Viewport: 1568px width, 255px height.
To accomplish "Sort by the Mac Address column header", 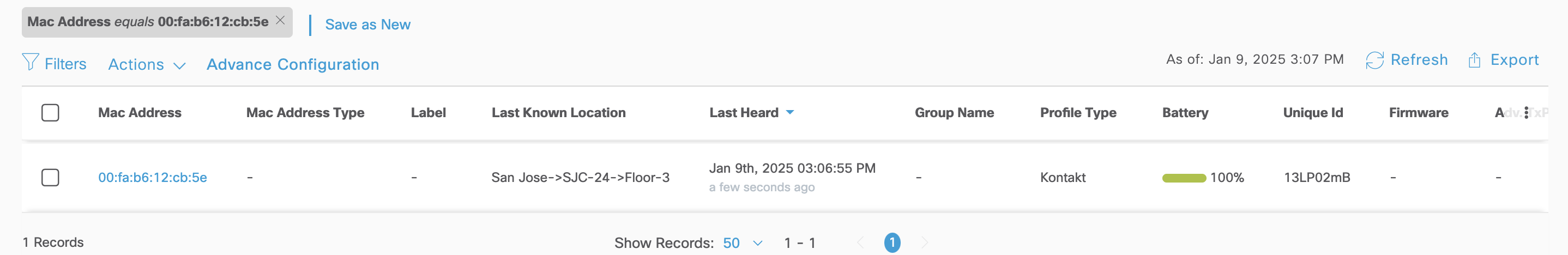I will (140, 113).
